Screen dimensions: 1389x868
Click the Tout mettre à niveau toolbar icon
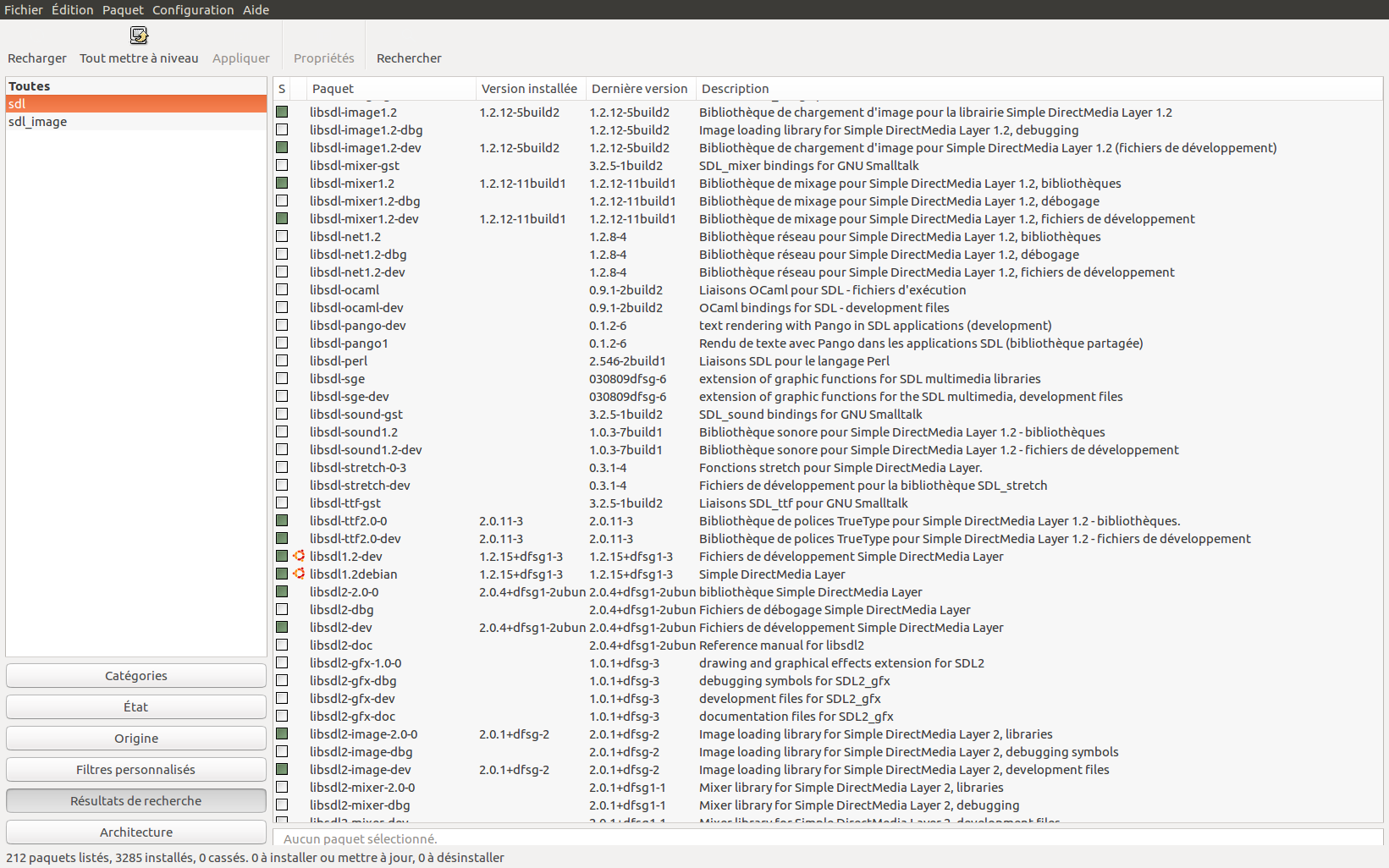(x=139, y=35)
